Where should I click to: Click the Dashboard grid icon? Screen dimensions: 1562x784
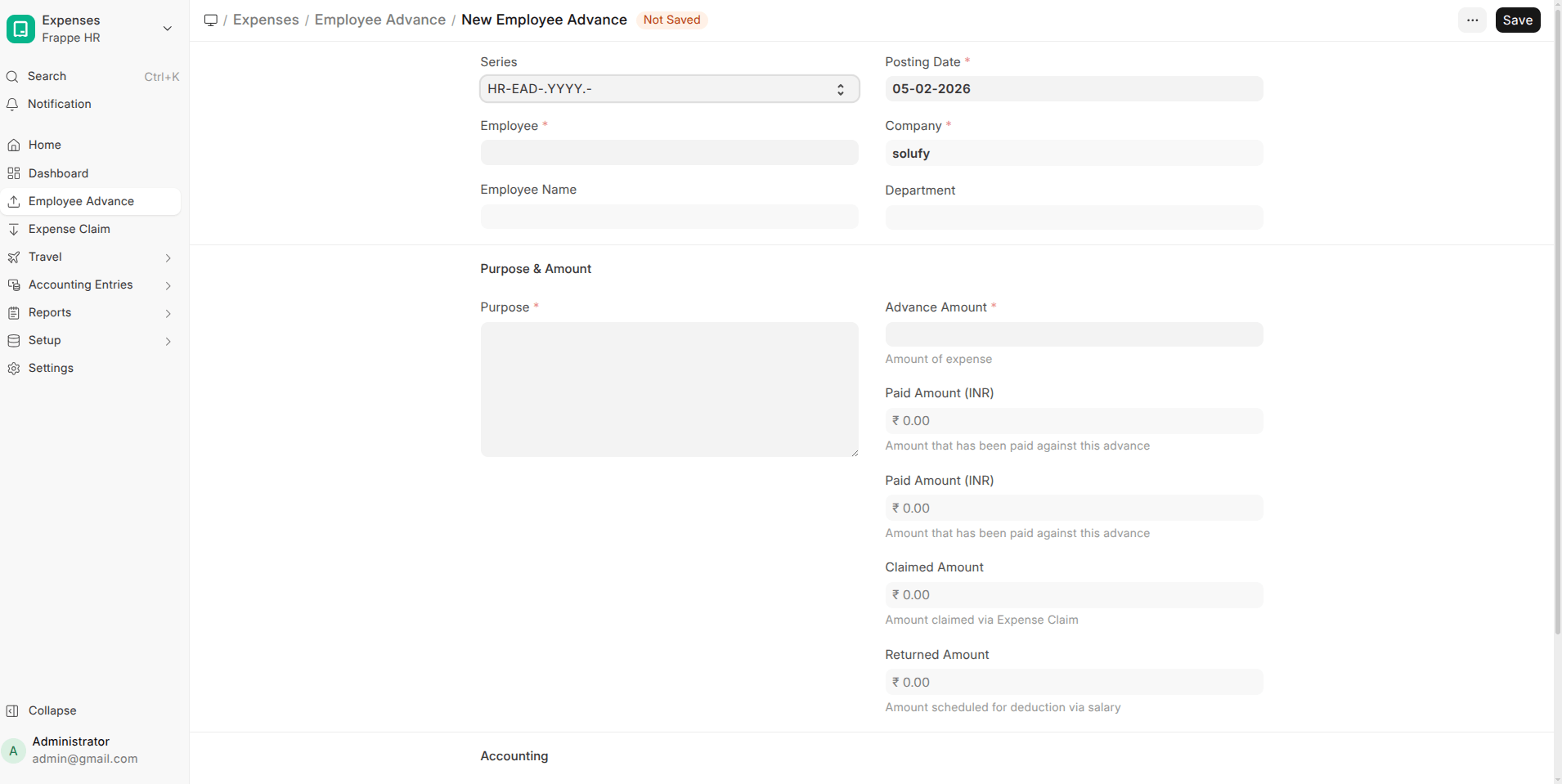tap(14, 173)
